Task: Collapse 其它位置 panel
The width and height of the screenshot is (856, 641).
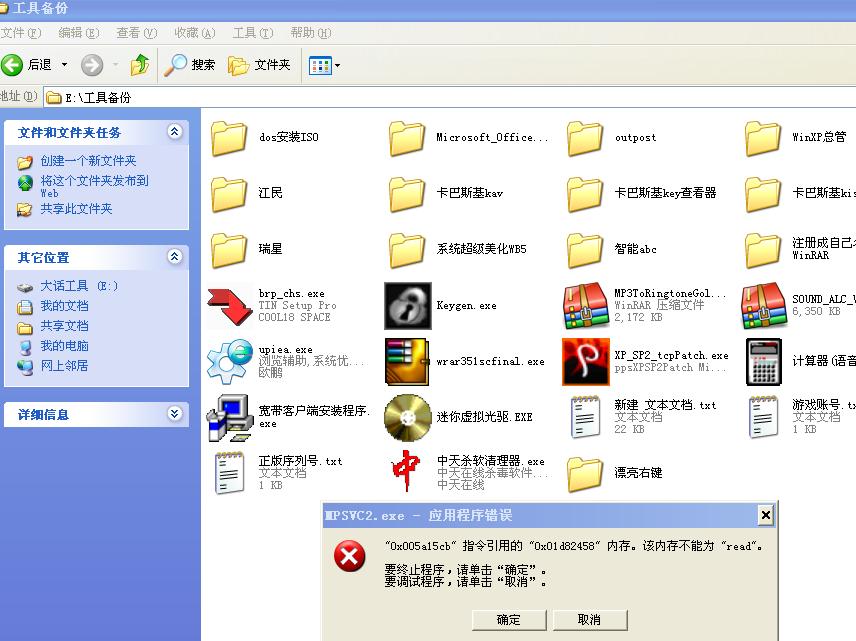Action: (x=175, y=257)
